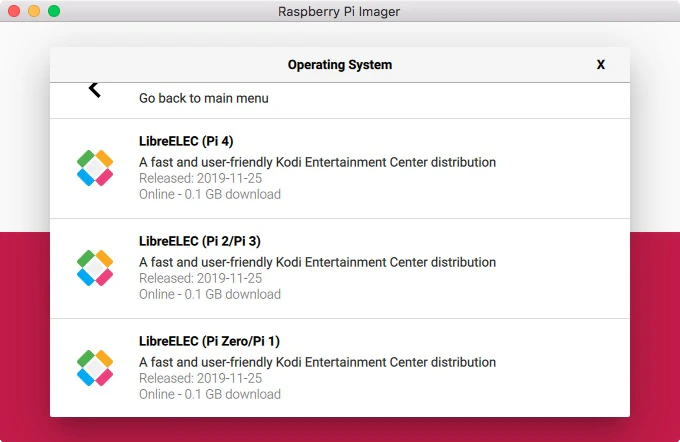Click the green zoom window button
Image resolution: width=680 pixels, height=442 pixels.
pyautogui.click(x=54, y=11)
